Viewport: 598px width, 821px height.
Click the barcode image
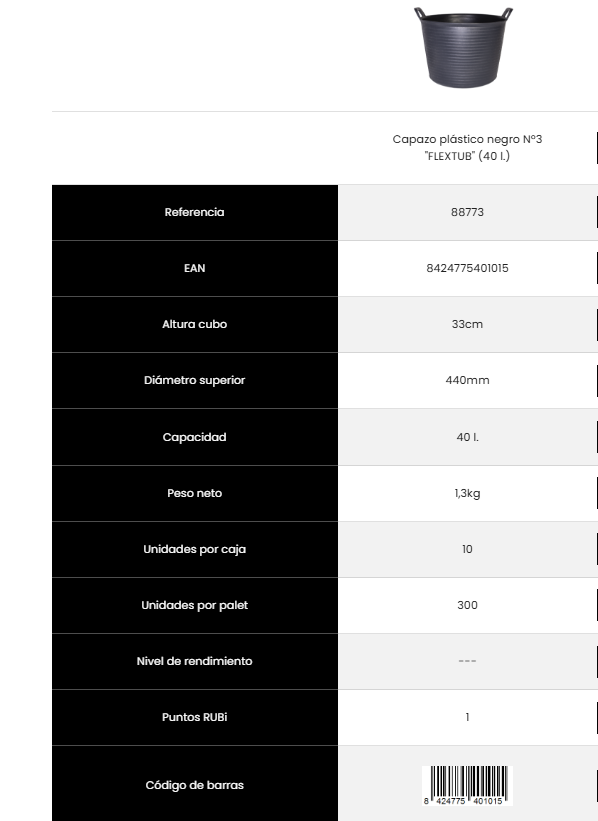click(465, 785)
